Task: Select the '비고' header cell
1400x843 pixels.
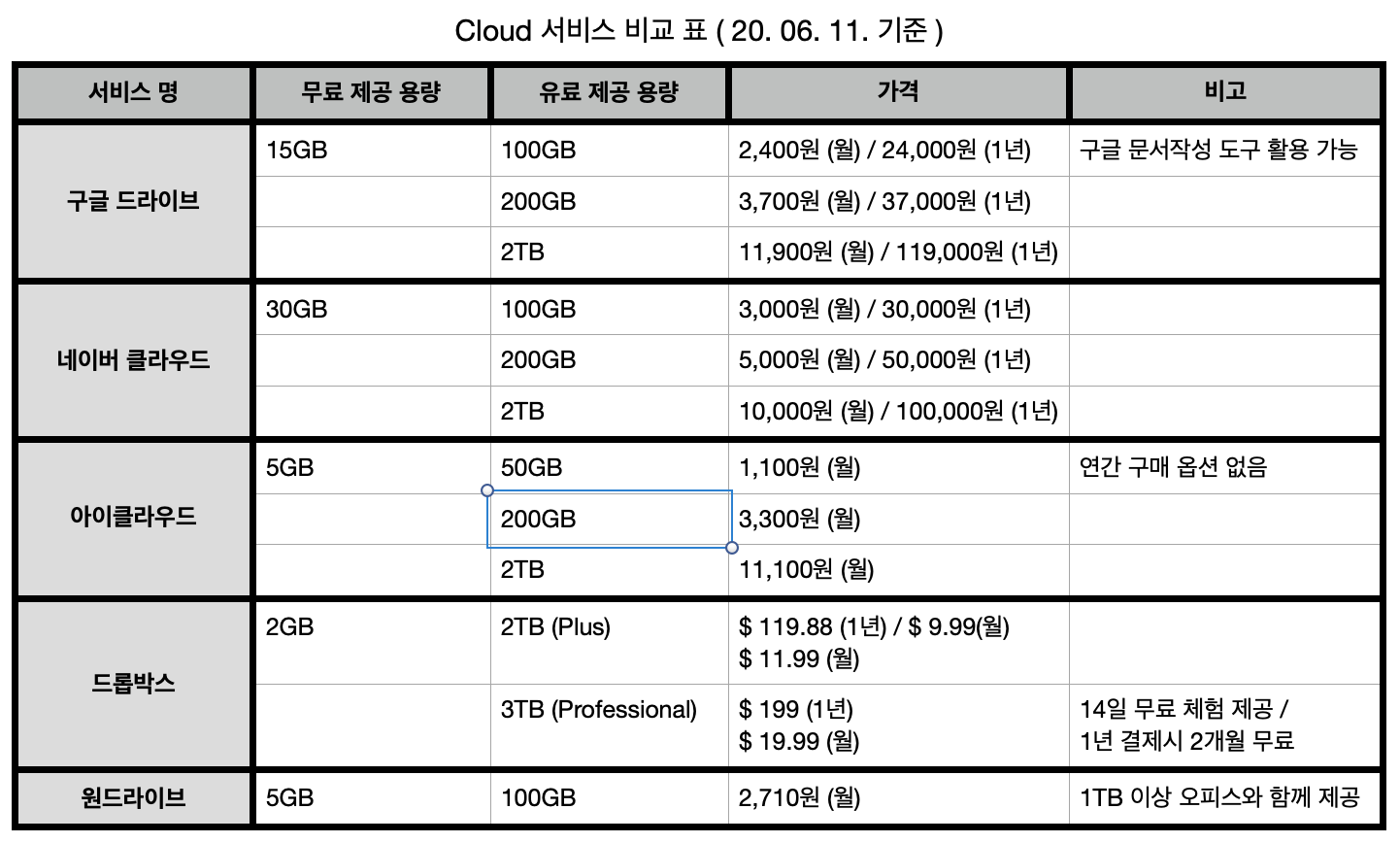Action: coord(1225,92)
